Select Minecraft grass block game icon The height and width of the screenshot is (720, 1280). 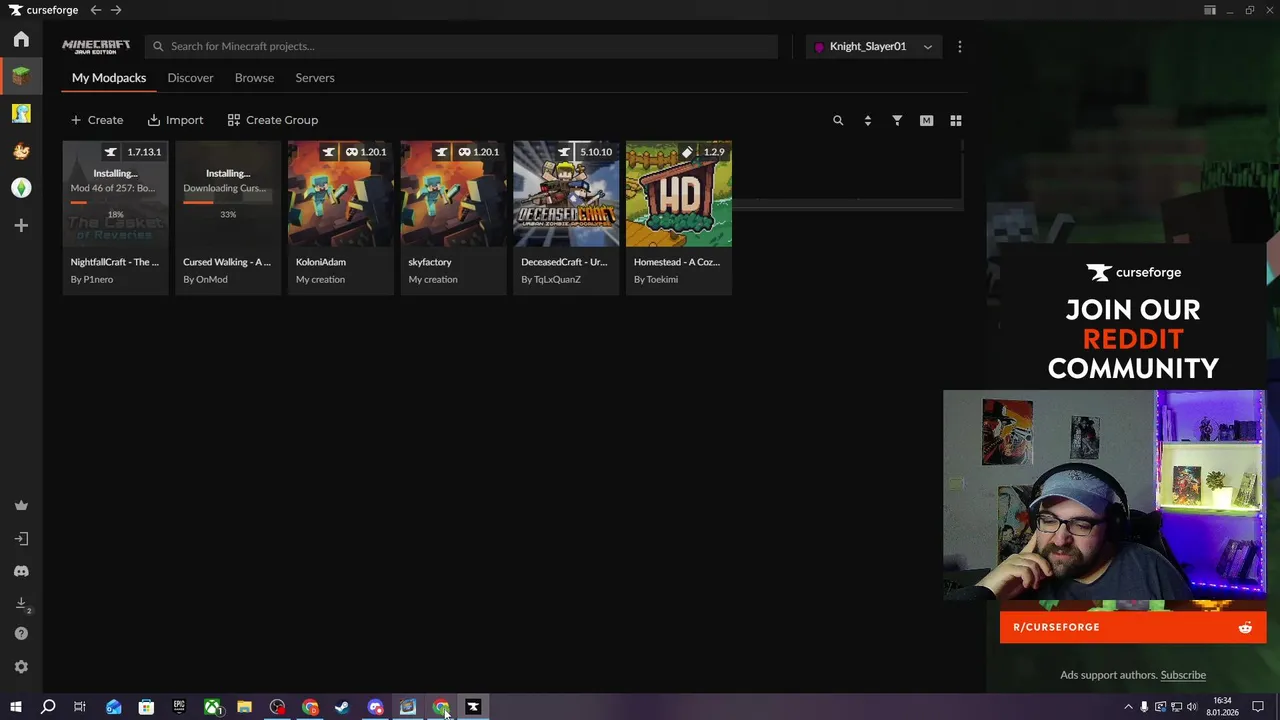[21, 76]
